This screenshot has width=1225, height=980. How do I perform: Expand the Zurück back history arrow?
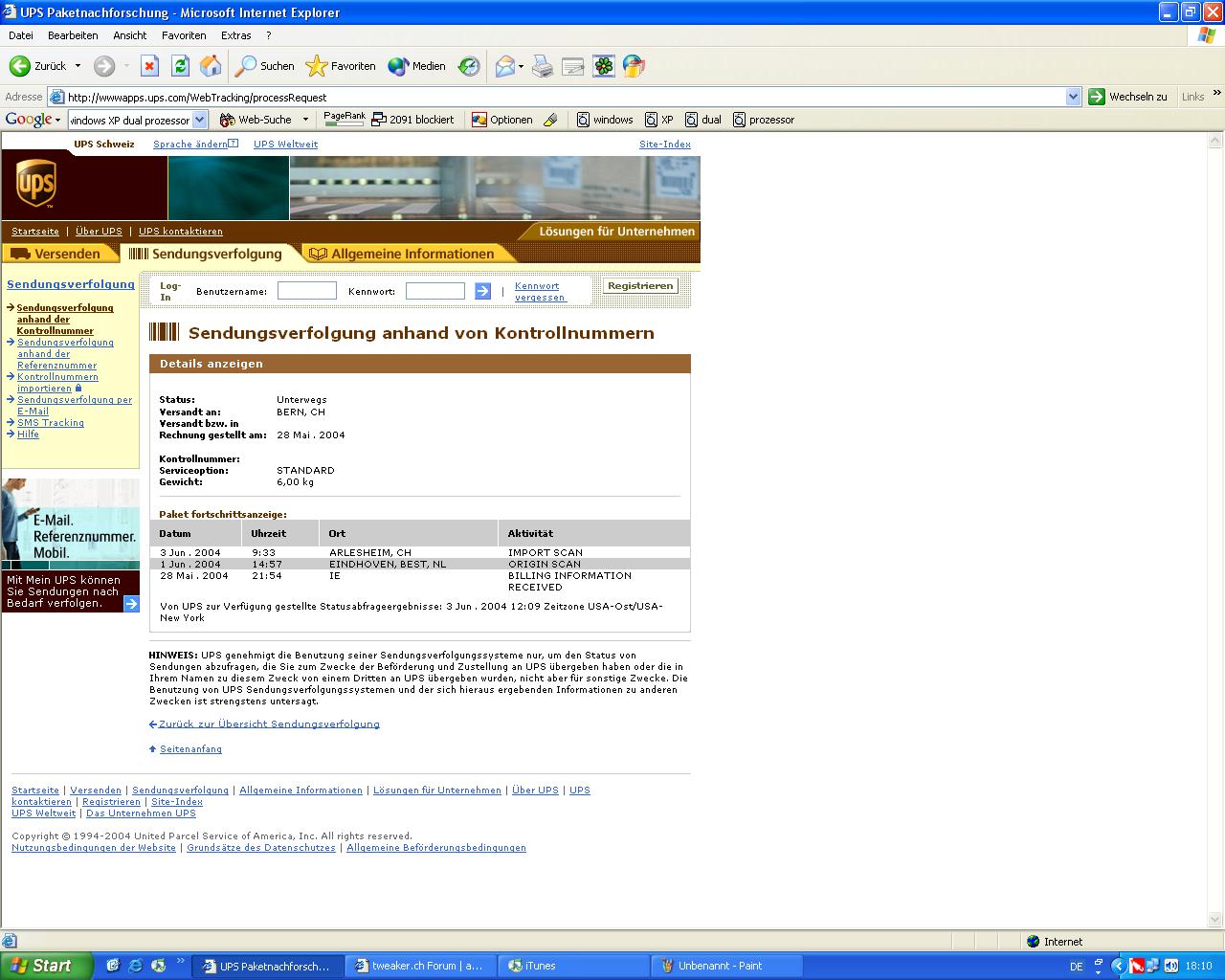pos(78,66)
